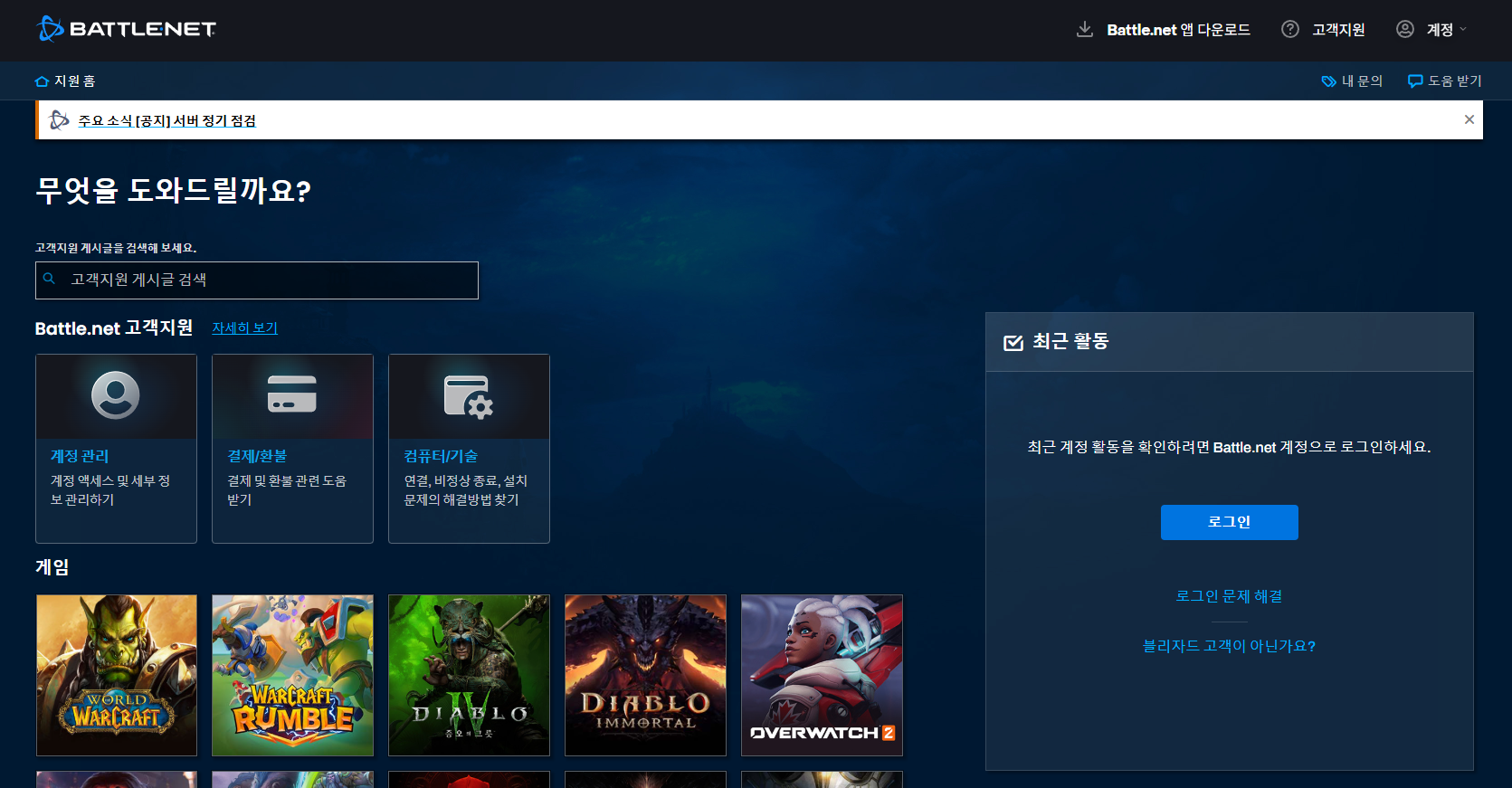The width and height of the screenshot is (1512, 788).
Task: Select the World of Warcraft game tile
Action: coord(117,675)
